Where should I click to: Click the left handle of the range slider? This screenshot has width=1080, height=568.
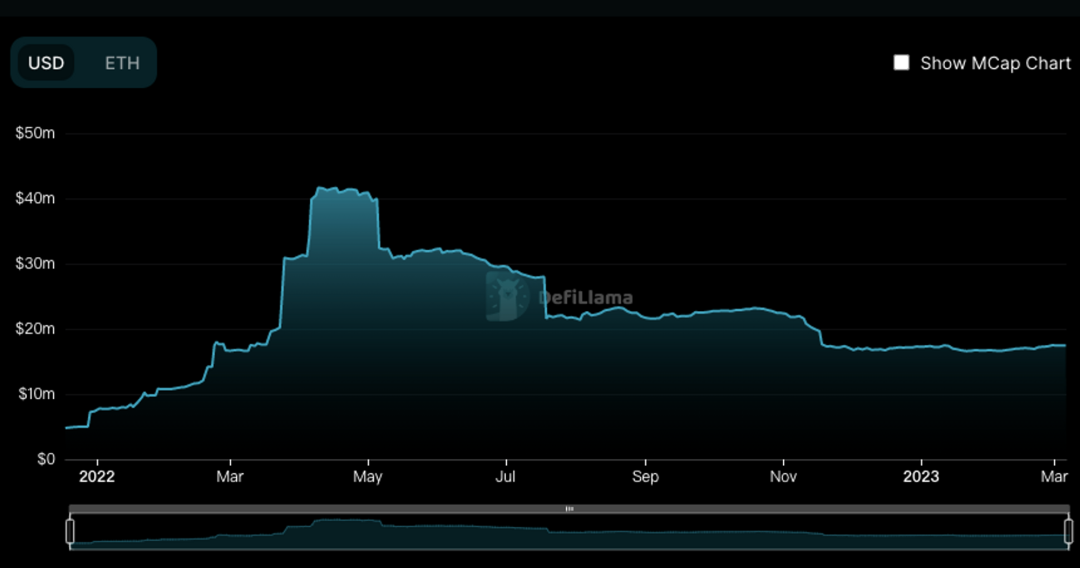[x=70, y=531]
